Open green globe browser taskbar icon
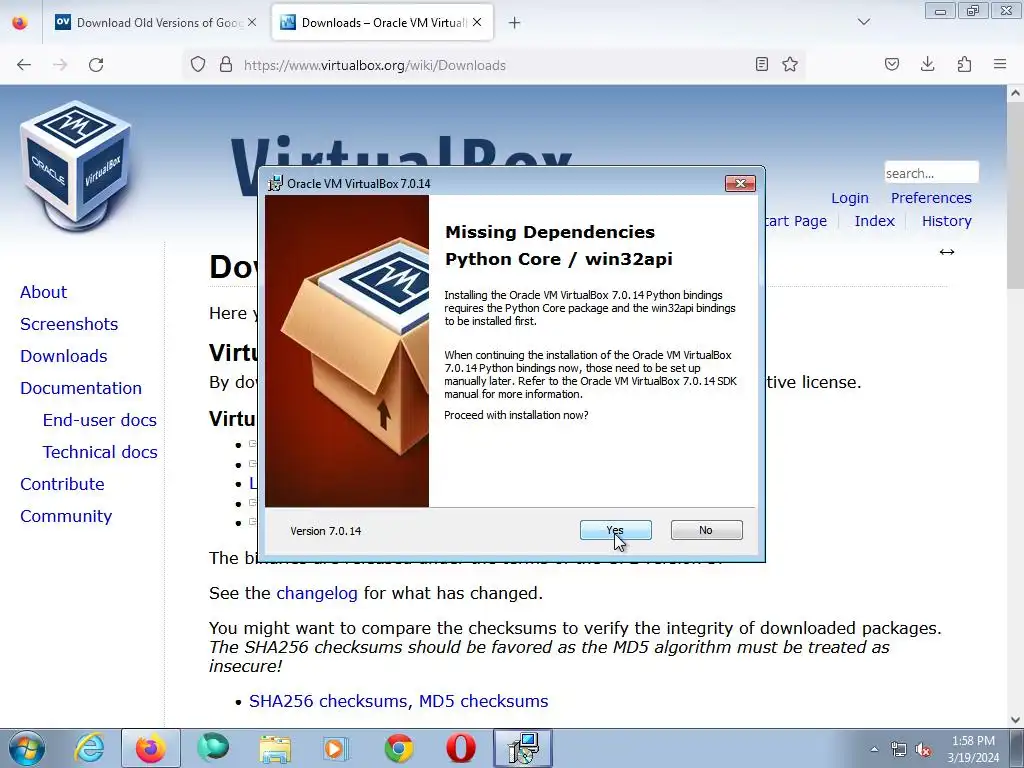Screen dimensions: 1024x768 pyautogui.click(x=213, y=748)
